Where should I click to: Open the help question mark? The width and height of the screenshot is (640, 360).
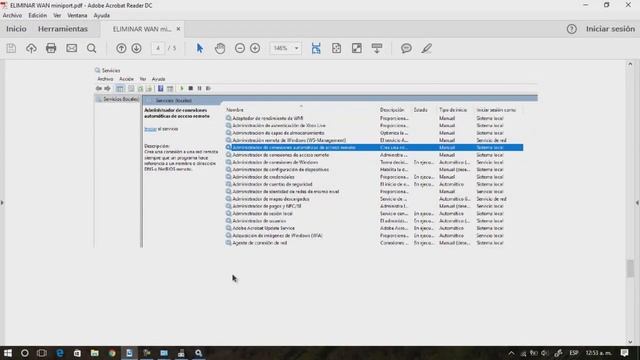pyautogui.click(x=571, y=29)
